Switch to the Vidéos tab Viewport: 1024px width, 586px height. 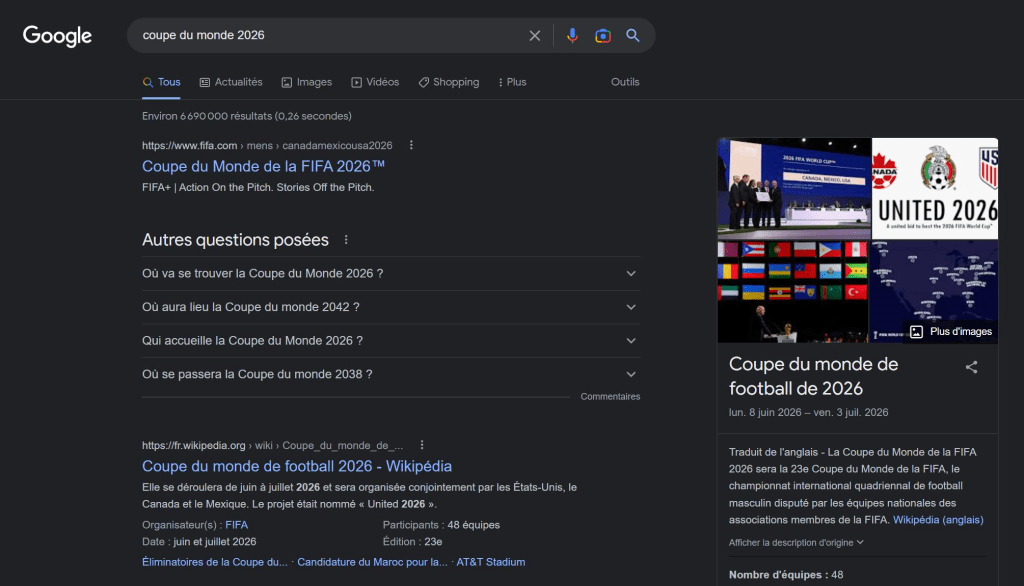click(x=375, y=81)
